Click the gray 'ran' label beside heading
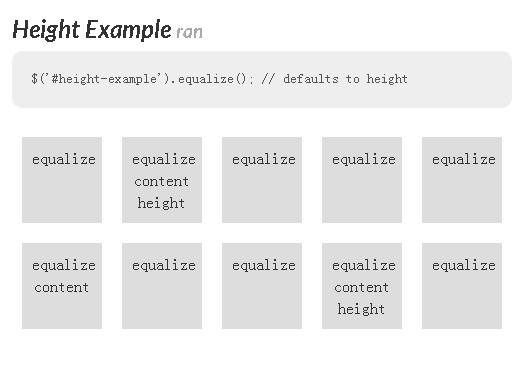The width and height of the screenshot is (523, 369). pyautogui.click(x=189, y=32)
